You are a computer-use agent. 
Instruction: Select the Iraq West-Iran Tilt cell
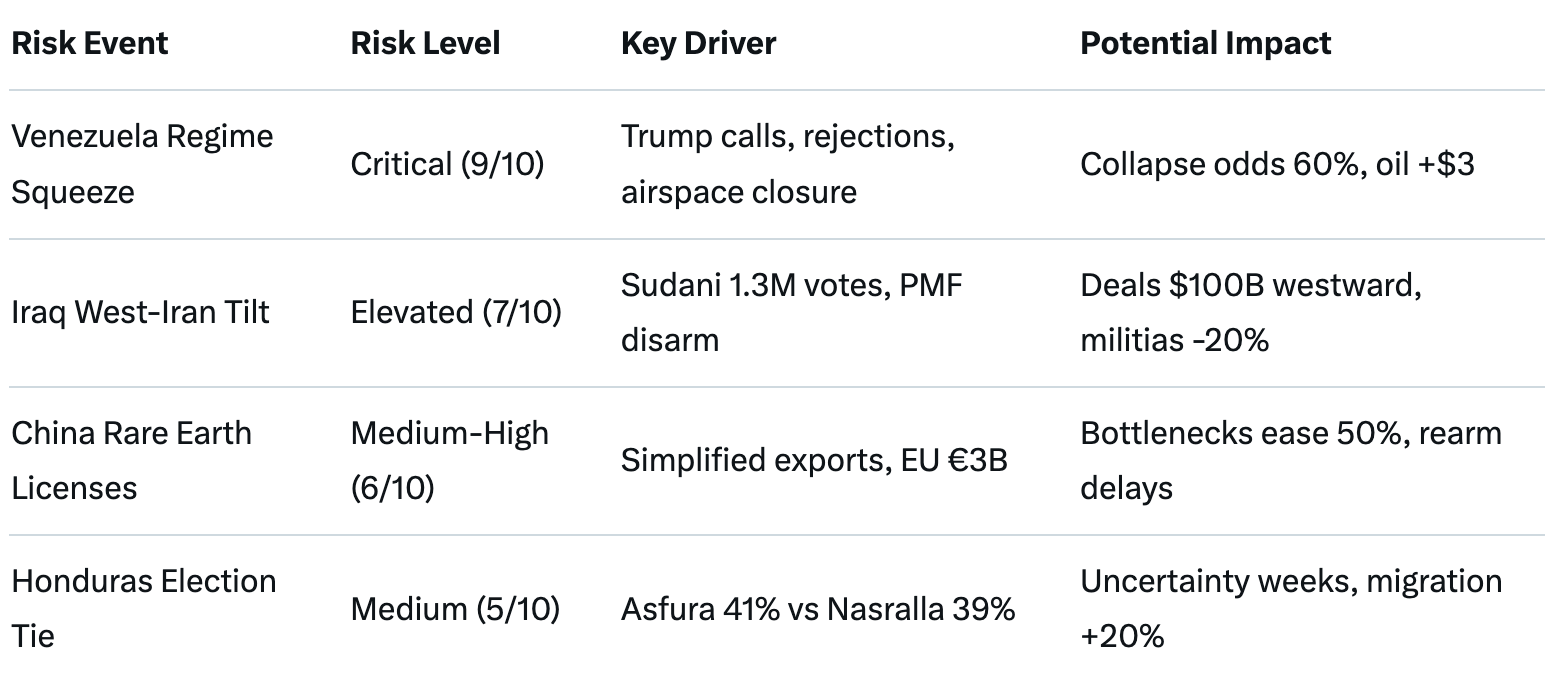[x=140, y=312]
